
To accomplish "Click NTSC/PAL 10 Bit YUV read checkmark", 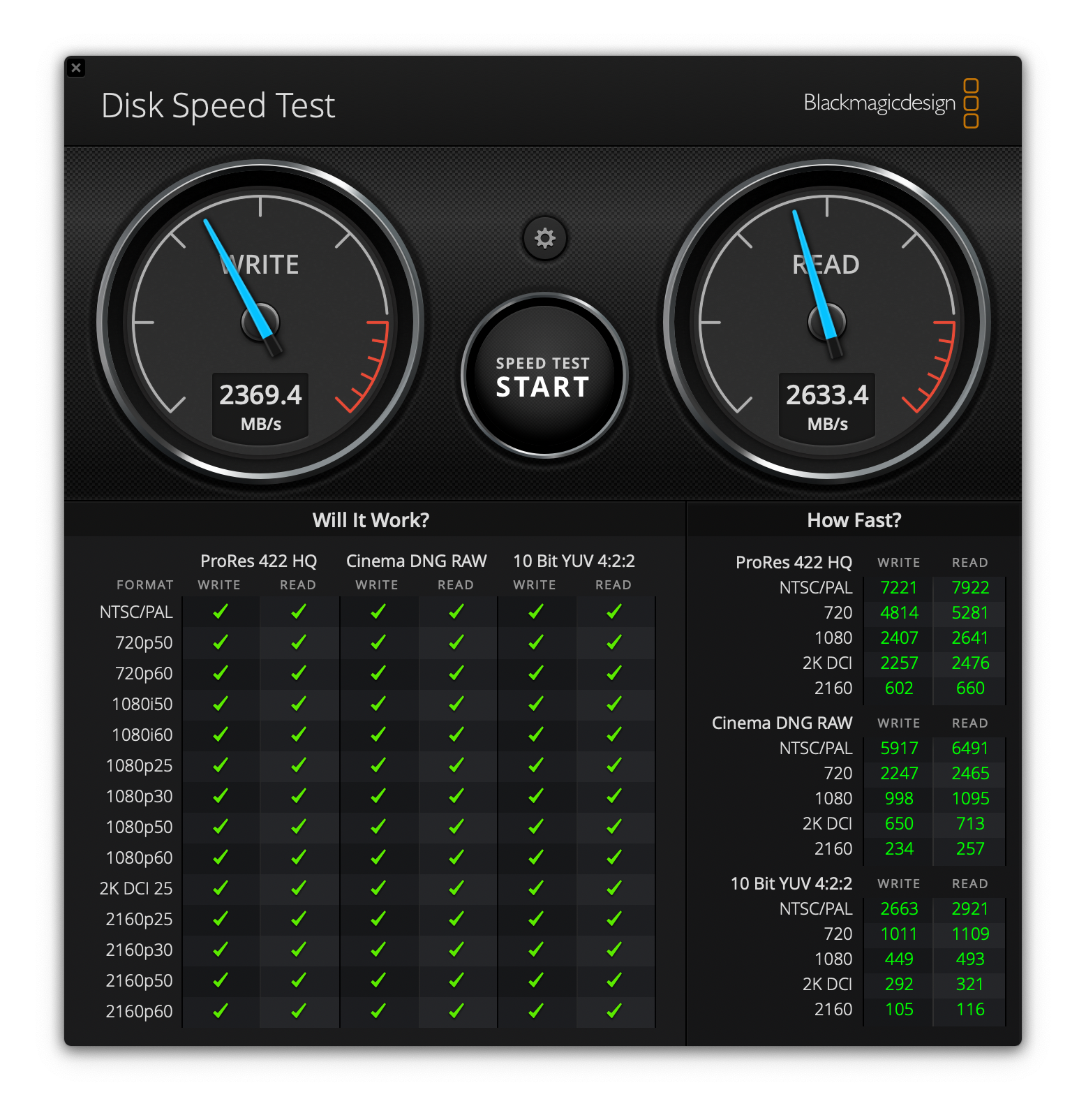I will (614, 612).
